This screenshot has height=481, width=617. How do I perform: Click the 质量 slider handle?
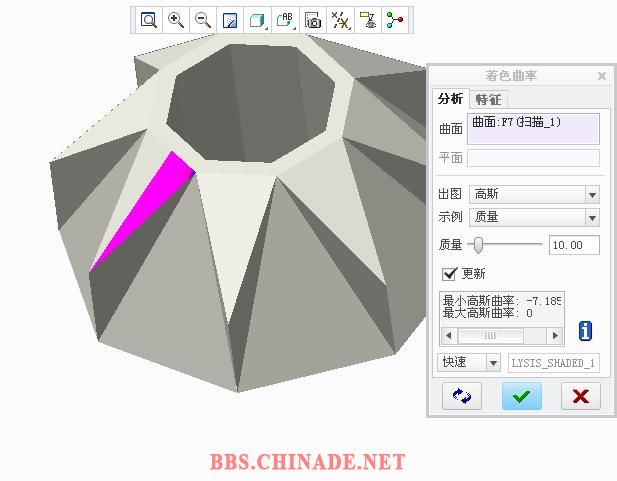pyautogui.click(x=478, y=245)
